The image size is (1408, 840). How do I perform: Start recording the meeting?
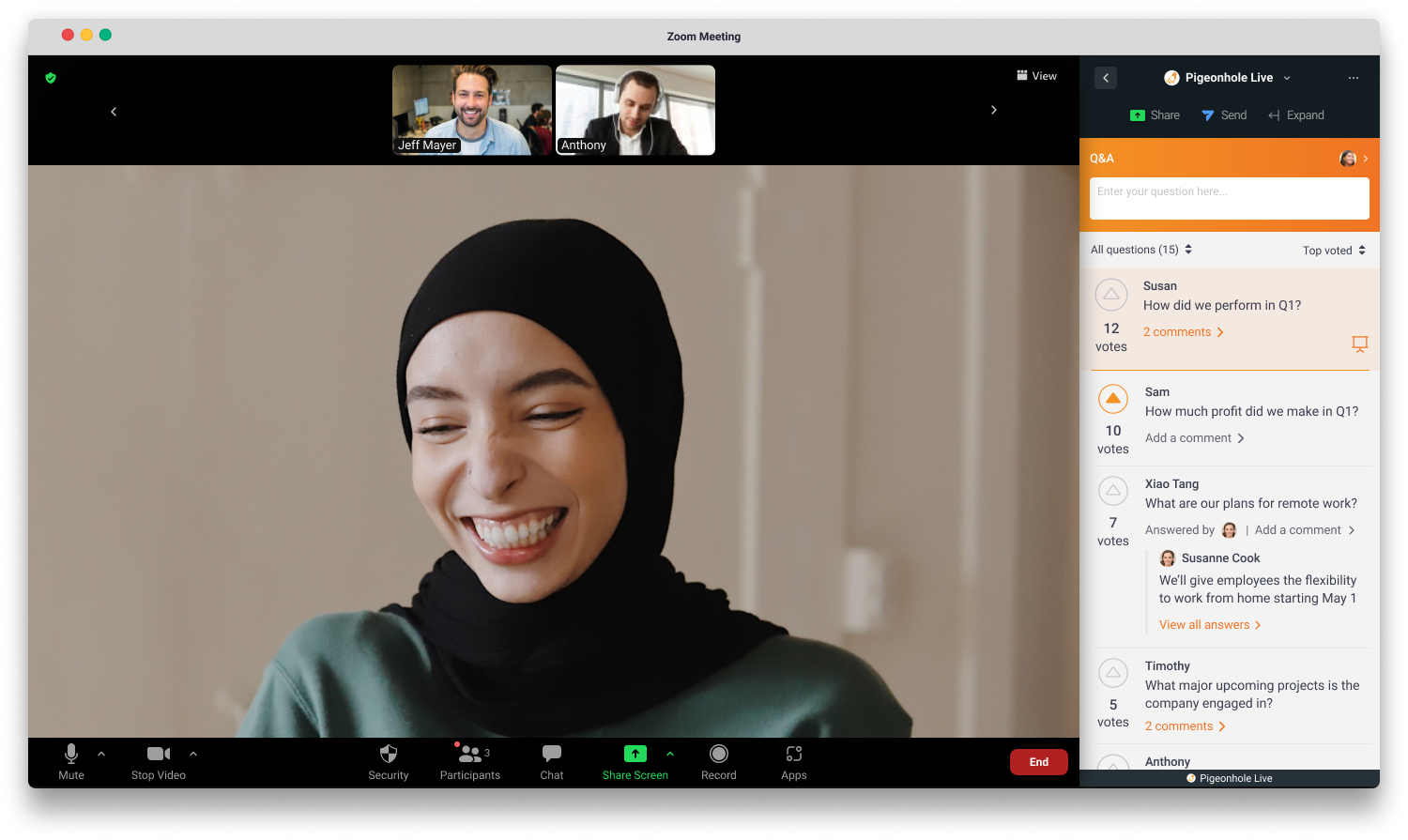click(719, 761)
